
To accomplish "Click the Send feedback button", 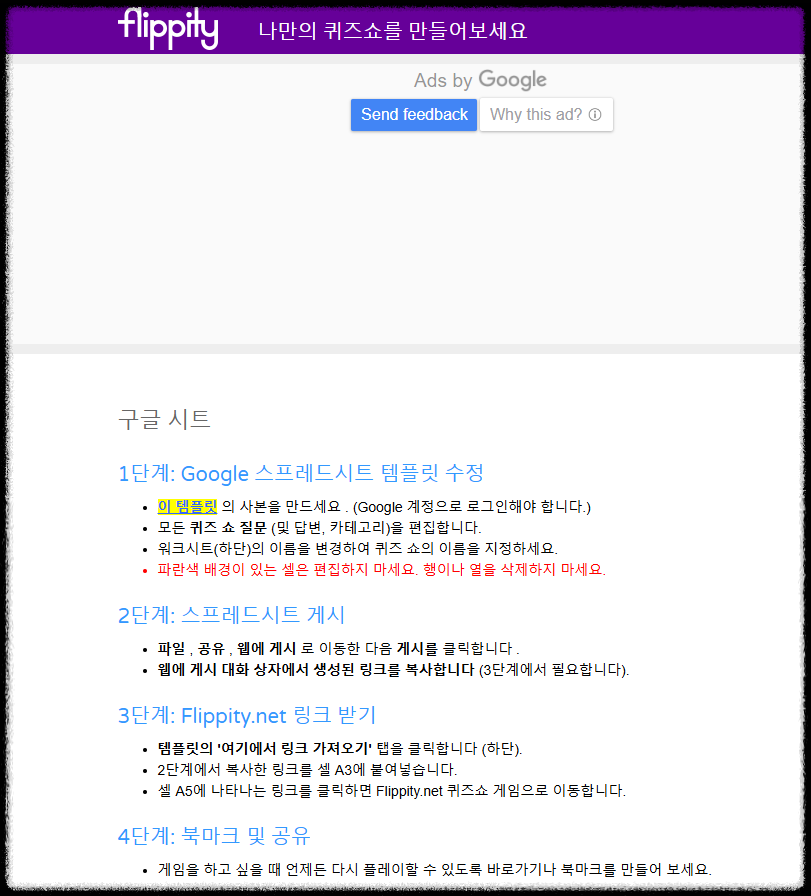I will tap(413, 114).
